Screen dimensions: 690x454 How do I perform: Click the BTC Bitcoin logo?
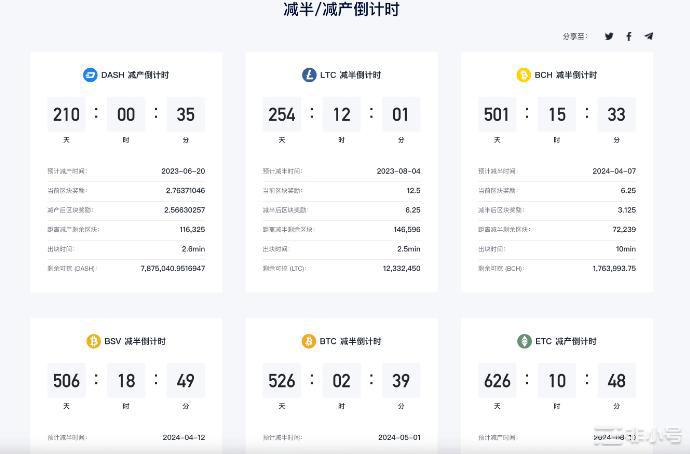point(308,341)
